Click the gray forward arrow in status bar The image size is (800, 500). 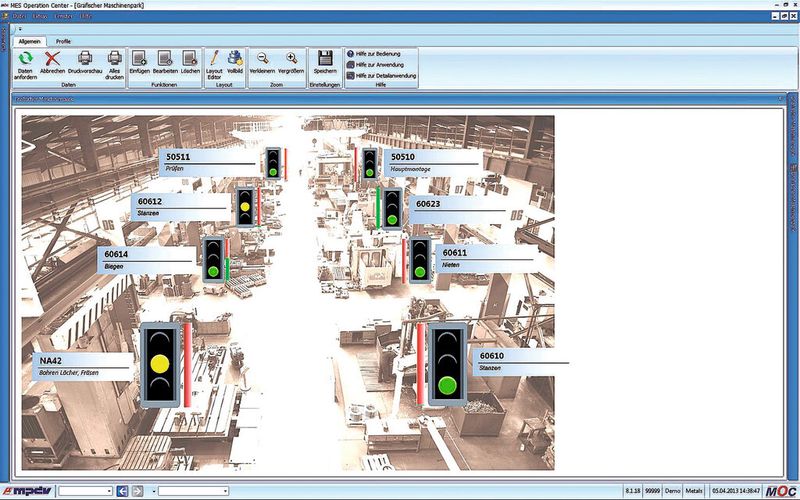[x=138, y=491]
